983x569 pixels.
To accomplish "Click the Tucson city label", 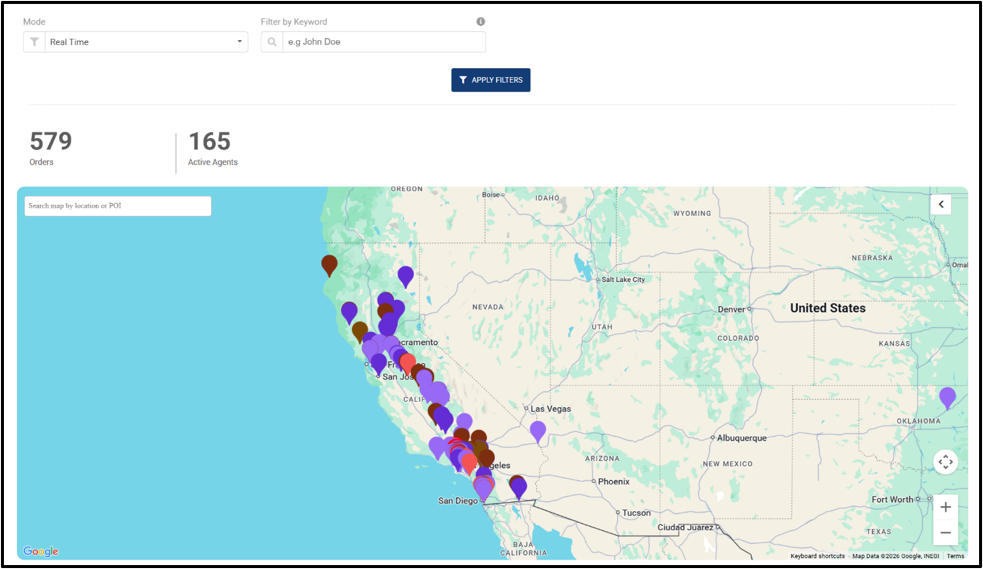I will pos(636,513).
